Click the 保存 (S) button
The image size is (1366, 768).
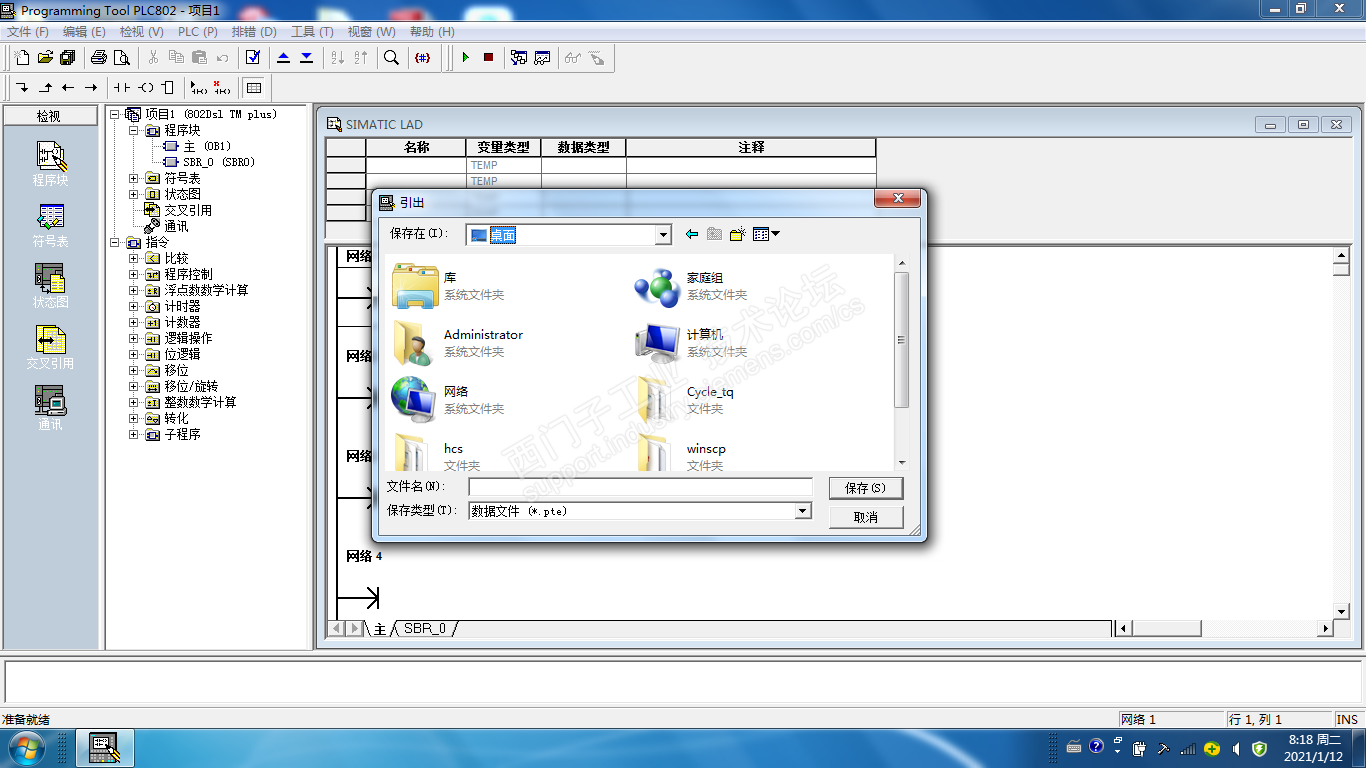pyautogui.click(x=866, y=488)
